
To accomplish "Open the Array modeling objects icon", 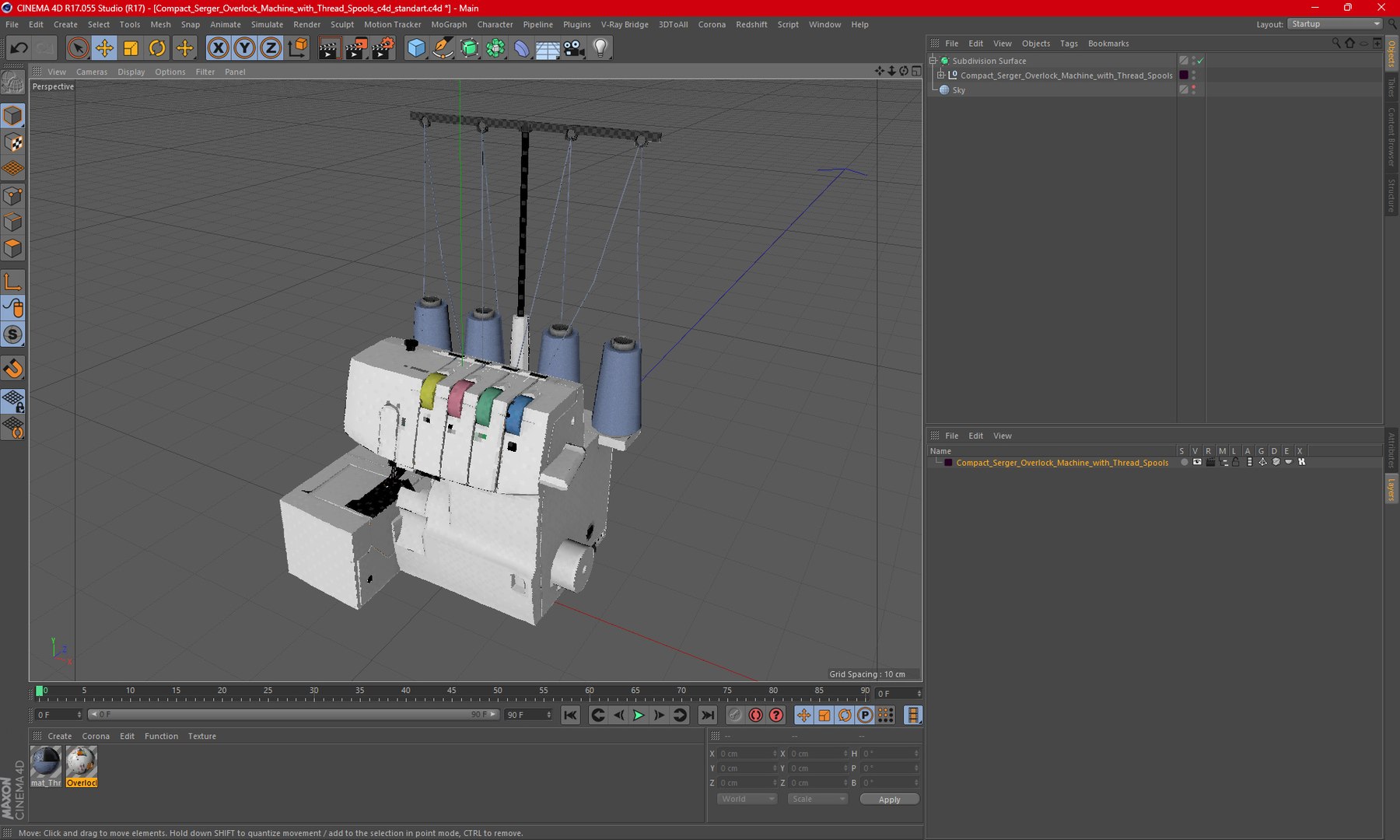I will pos(495,48).
